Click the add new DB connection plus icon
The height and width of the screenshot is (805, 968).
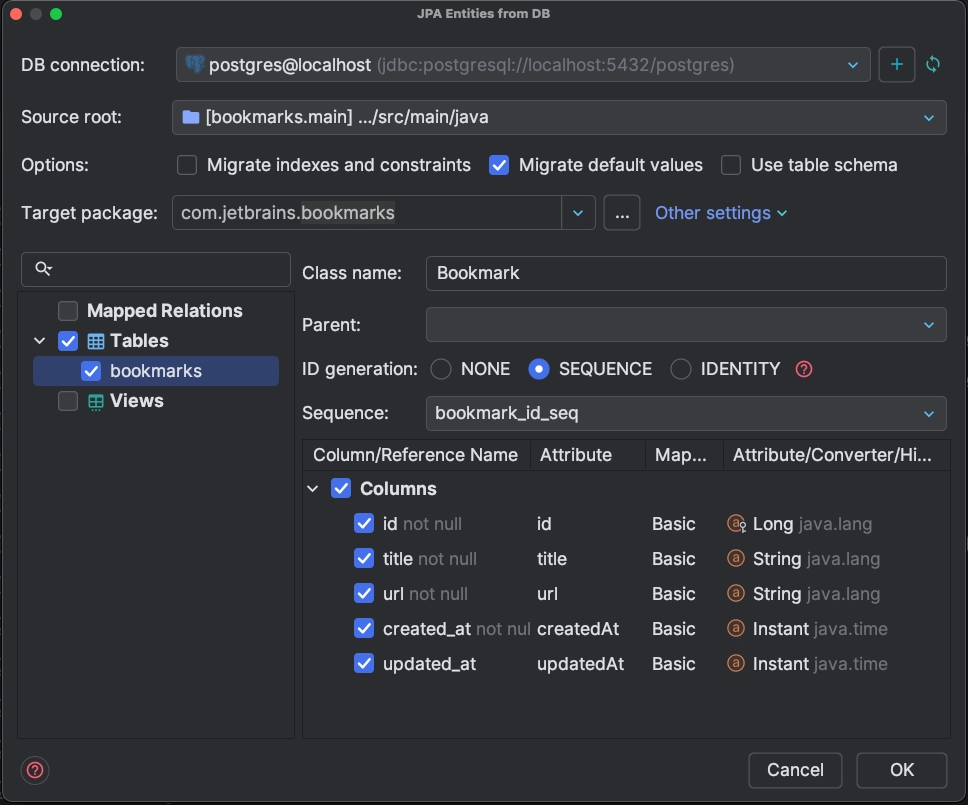pyautogui.click(x=896, y=64)
